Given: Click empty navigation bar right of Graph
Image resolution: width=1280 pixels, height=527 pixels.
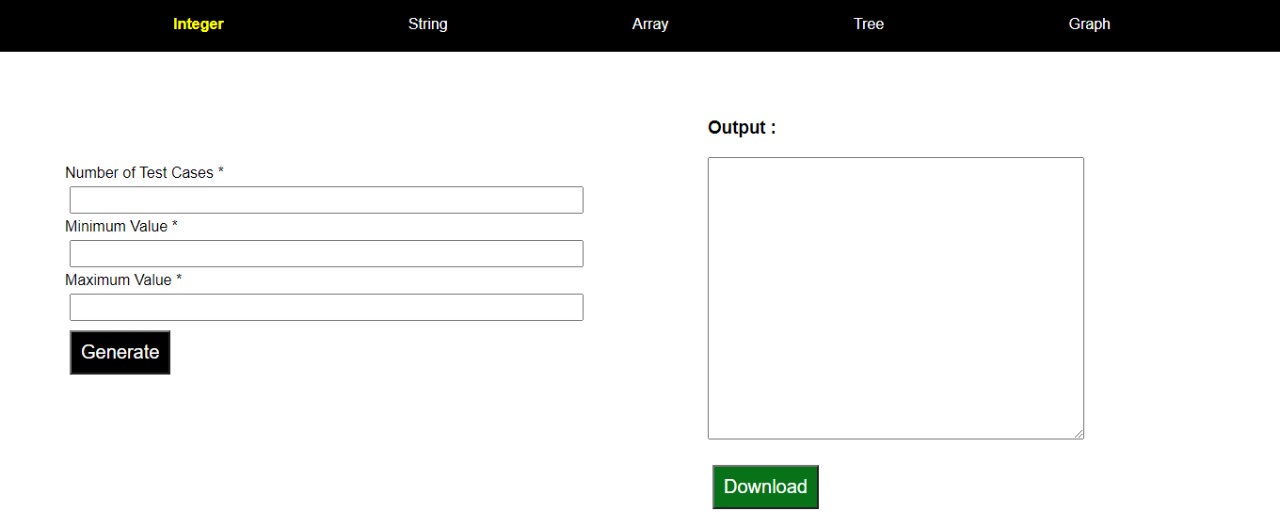Looking at the screenshot, I should pyautogui.click(x=1200, y=24).
